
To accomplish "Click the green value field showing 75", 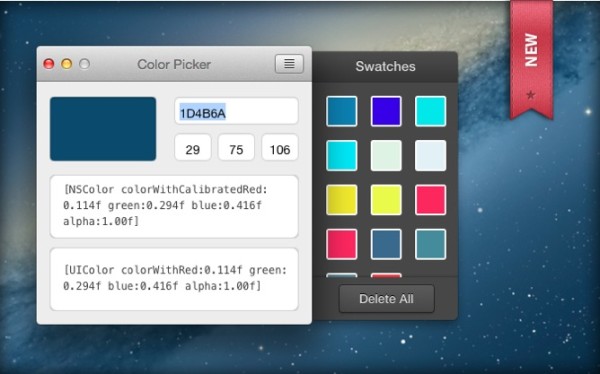I will 236,147.
